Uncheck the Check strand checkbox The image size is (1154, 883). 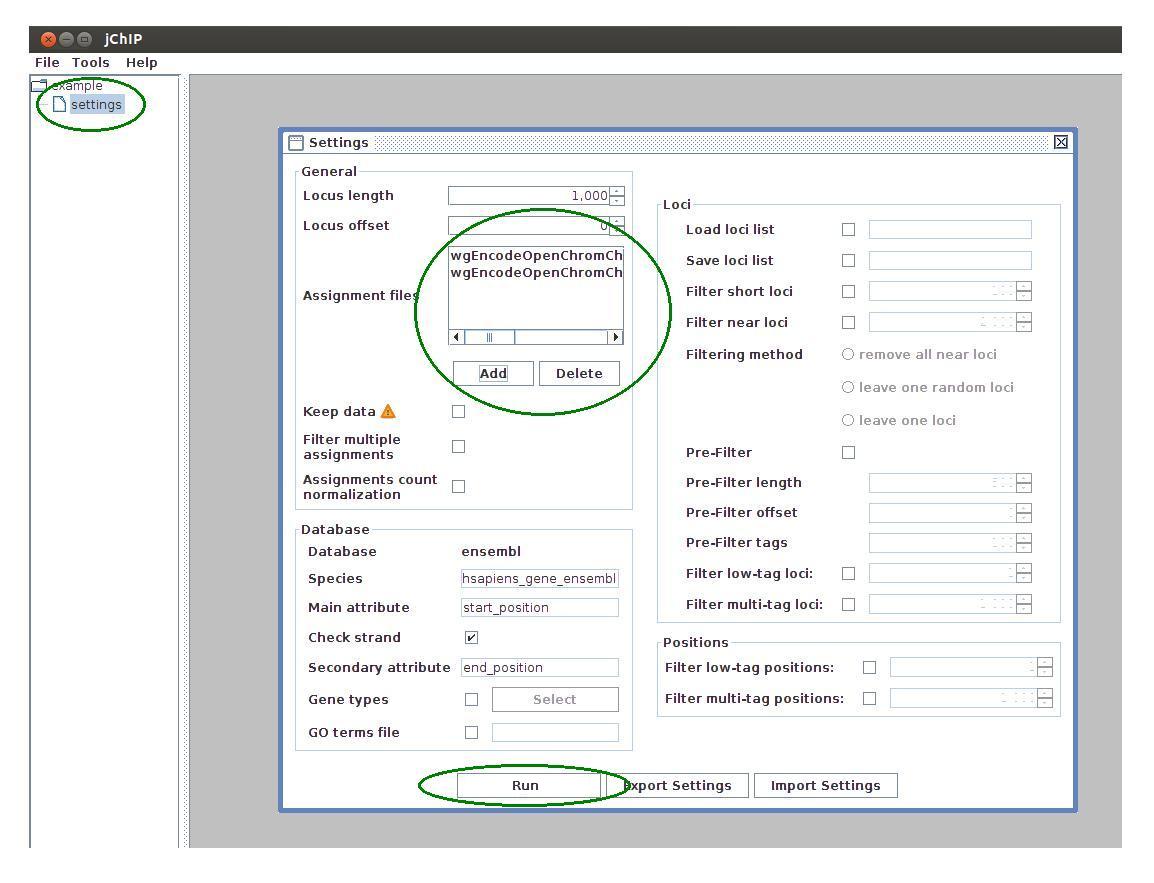[471, 637]
